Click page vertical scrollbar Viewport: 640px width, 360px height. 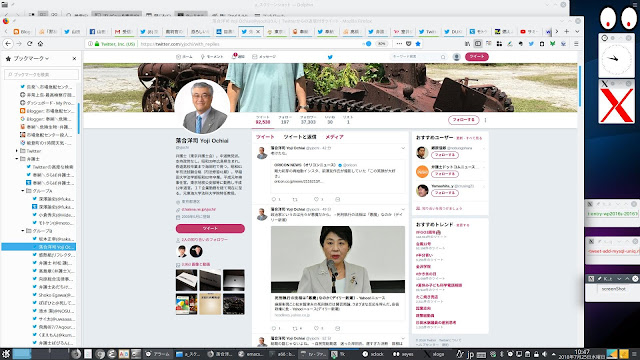pyautogui.click(x=580, y=85)
